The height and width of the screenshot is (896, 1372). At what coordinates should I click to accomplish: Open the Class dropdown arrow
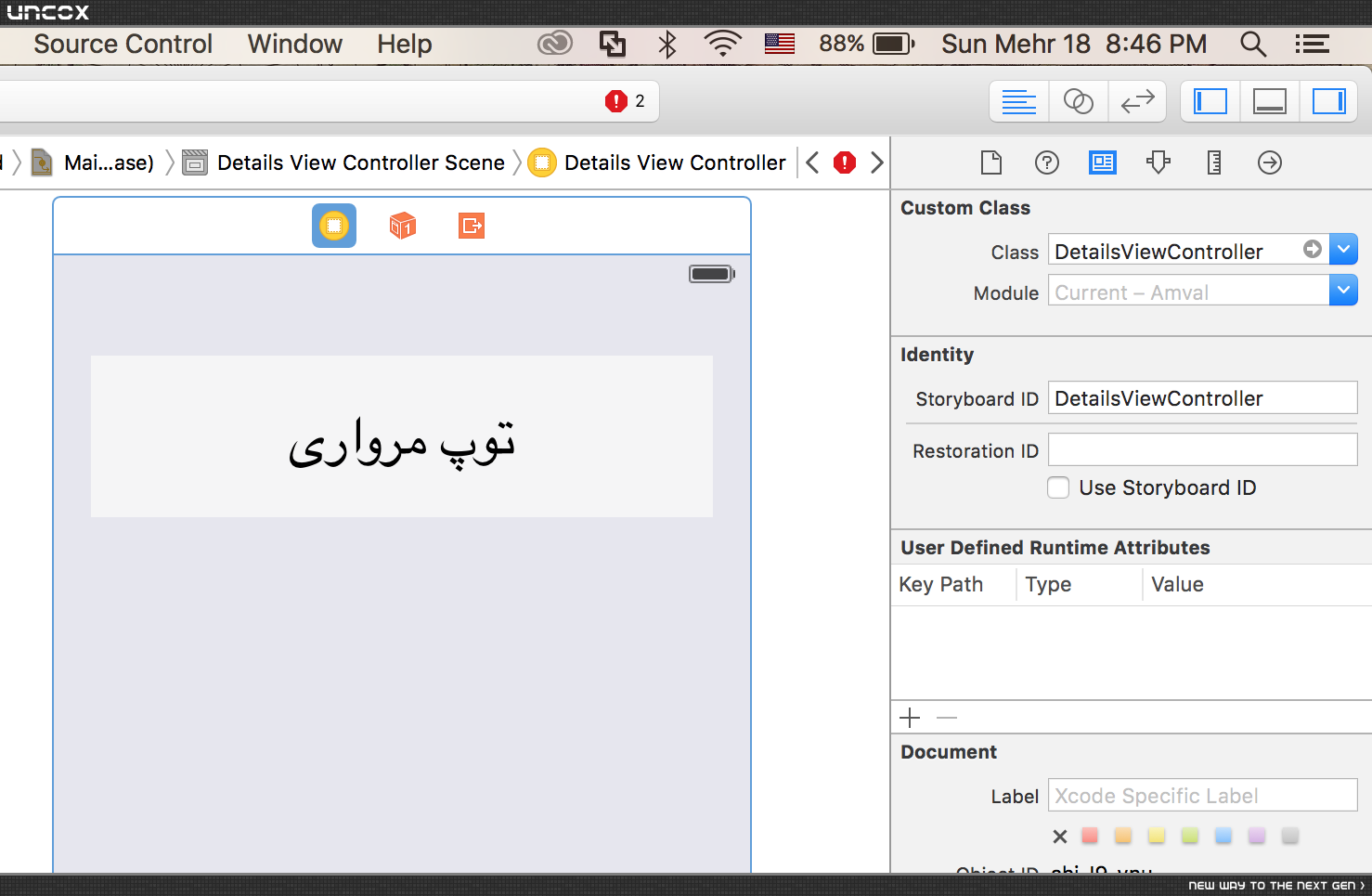pyautogui.click(x=1343, y=249)
